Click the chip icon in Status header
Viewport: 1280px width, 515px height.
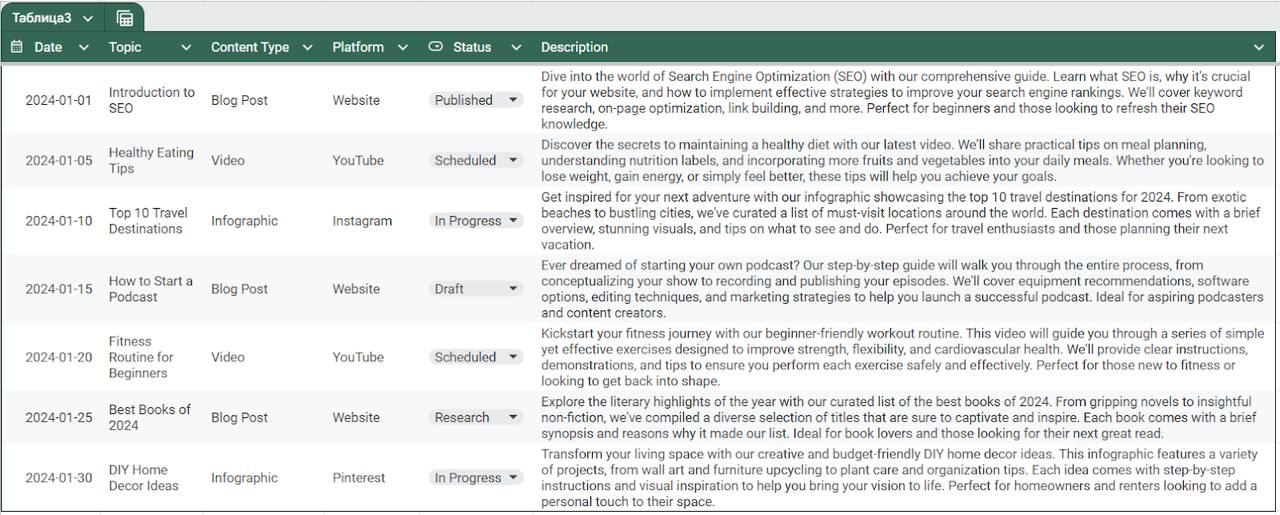[435, 47]
